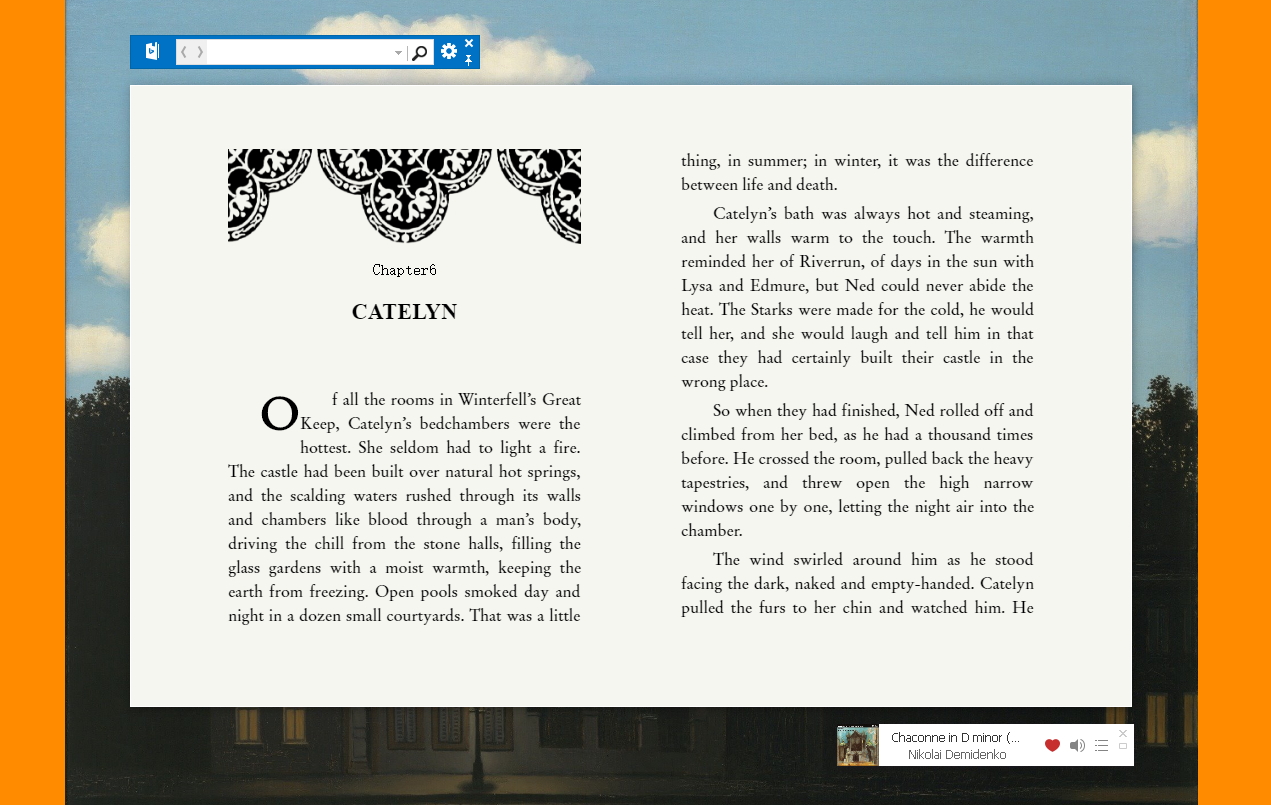This screenshot has width=1271, height=805.
Task: Go back with the search bar left arrow
Action: 184,52
